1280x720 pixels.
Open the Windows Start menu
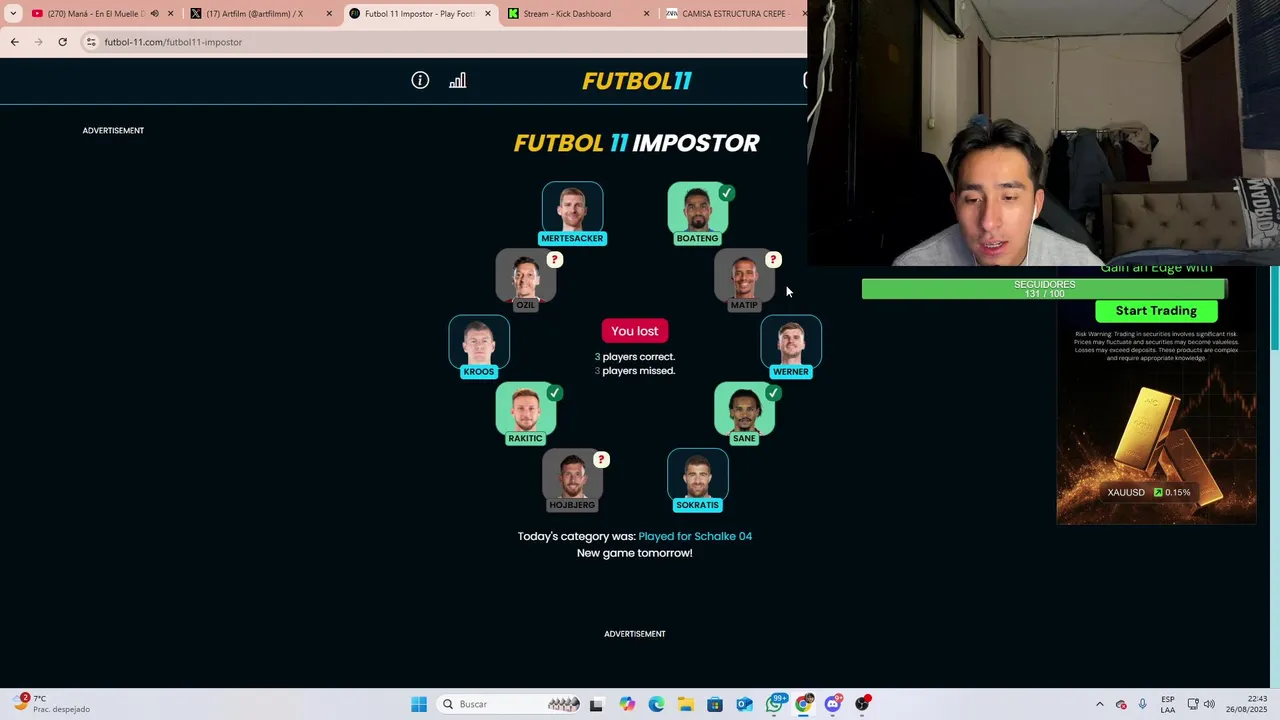tap(419, 704)
